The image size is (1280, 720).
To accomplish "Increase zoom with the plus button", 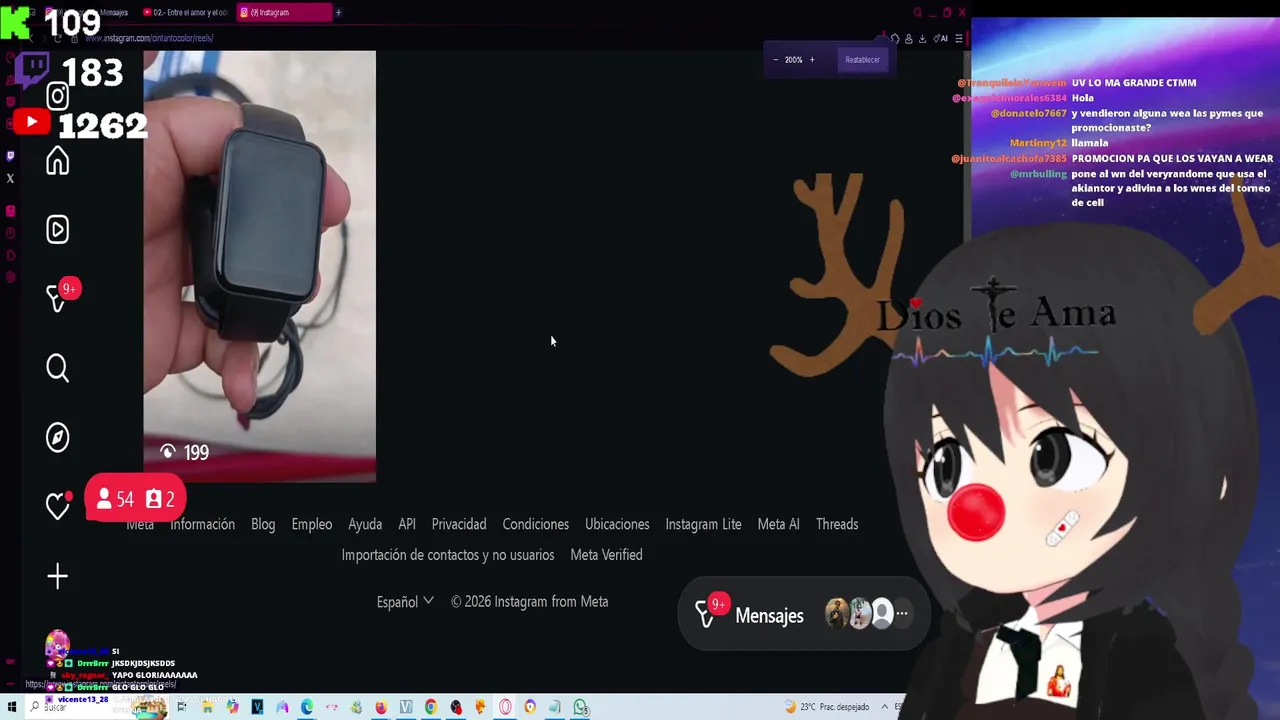I will coord(812,60).
